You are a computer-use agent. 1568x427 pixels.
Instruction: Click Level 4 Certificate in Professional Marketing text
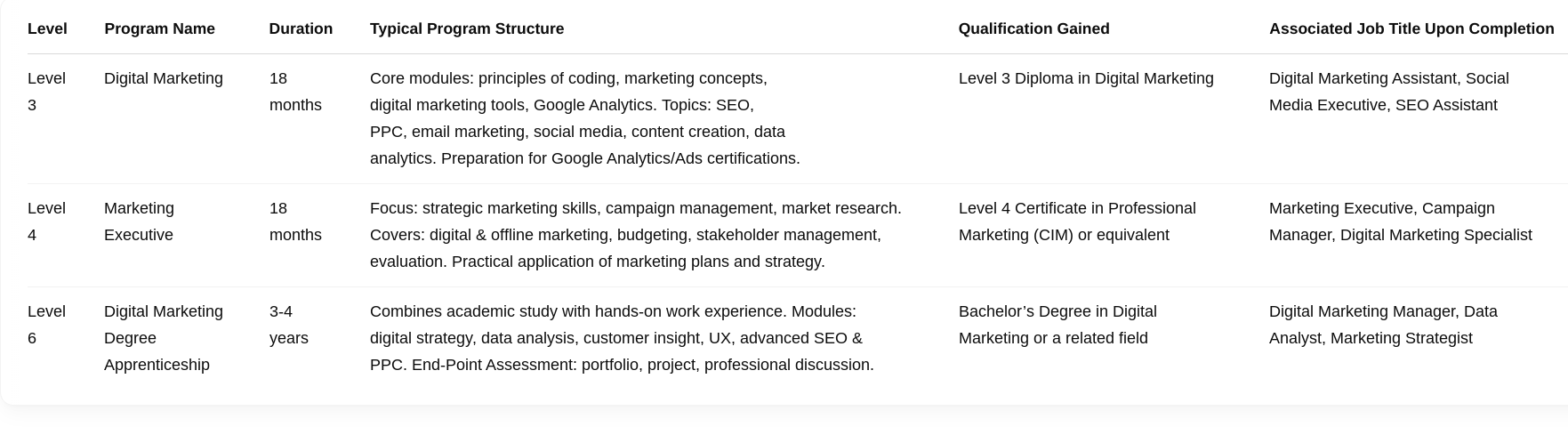[1077, 222]
